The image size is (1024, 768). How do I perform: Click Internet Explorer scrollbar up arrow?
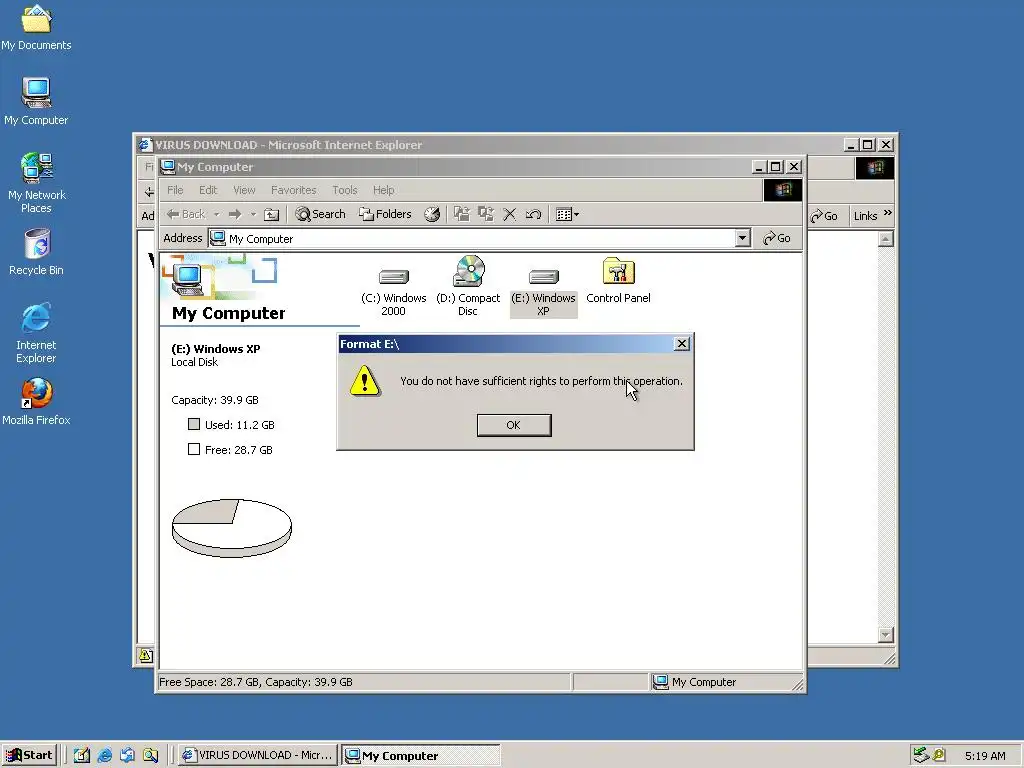[886, 239]
